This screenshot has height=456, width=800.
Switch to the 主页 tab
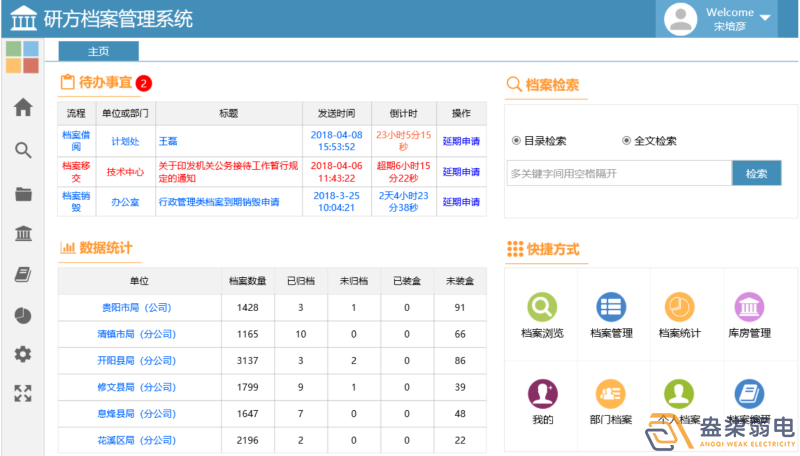pyautogui.click(x=98, y=52)
